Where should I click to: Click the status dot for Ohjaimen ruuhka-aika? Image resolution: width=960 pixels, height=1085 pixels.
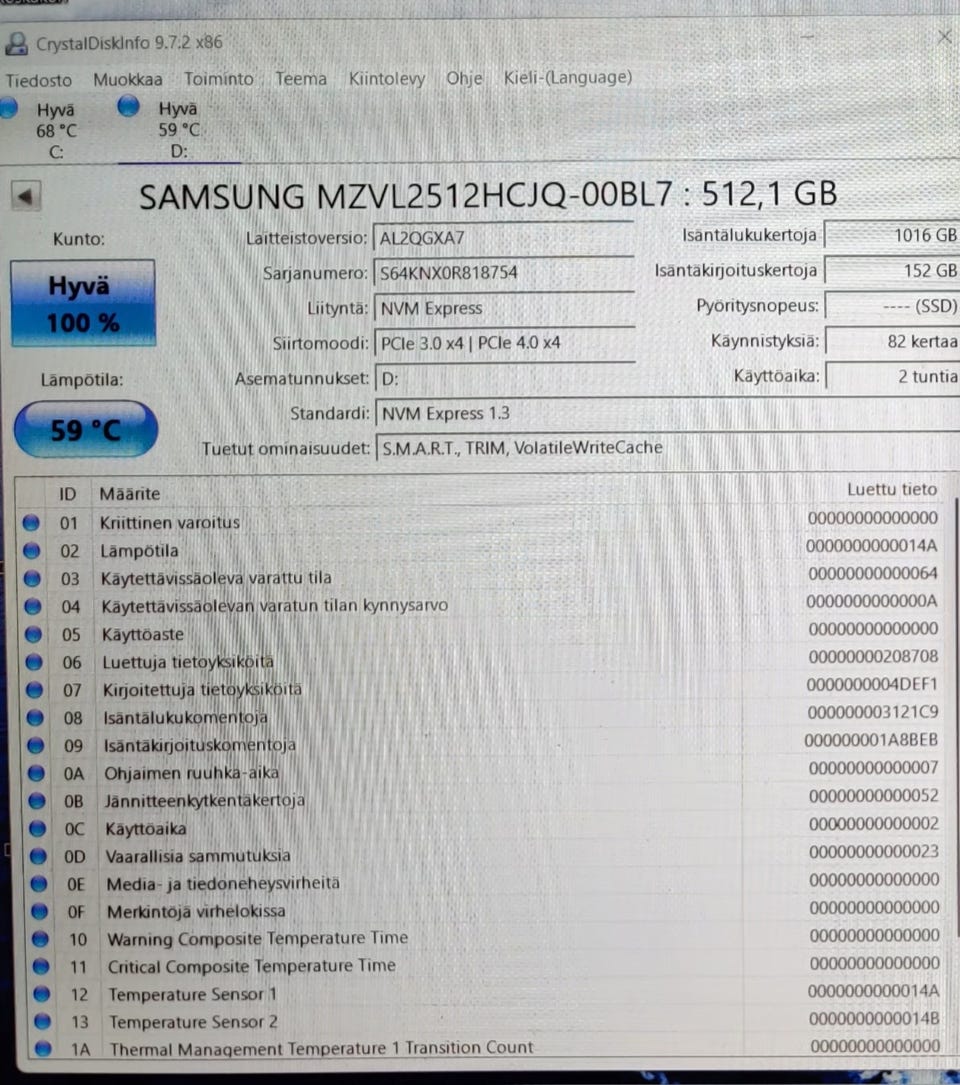point(37,773)
